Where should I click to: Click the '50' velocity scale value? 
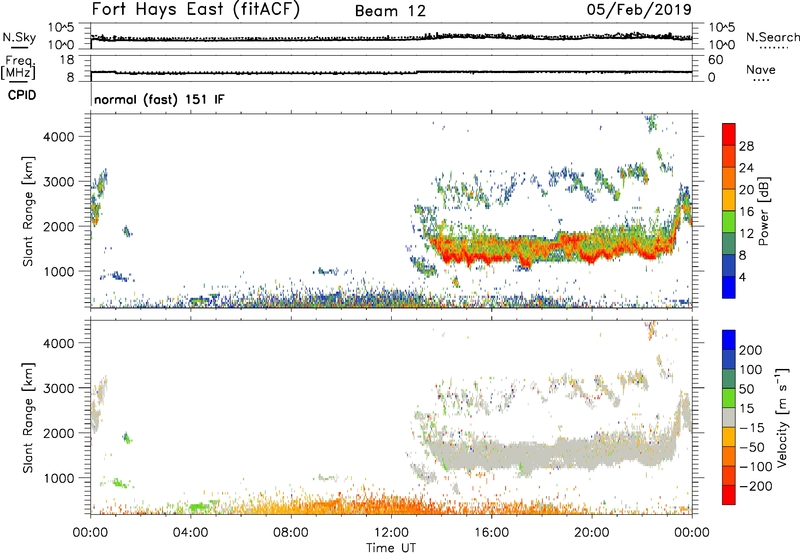(746, 389)
